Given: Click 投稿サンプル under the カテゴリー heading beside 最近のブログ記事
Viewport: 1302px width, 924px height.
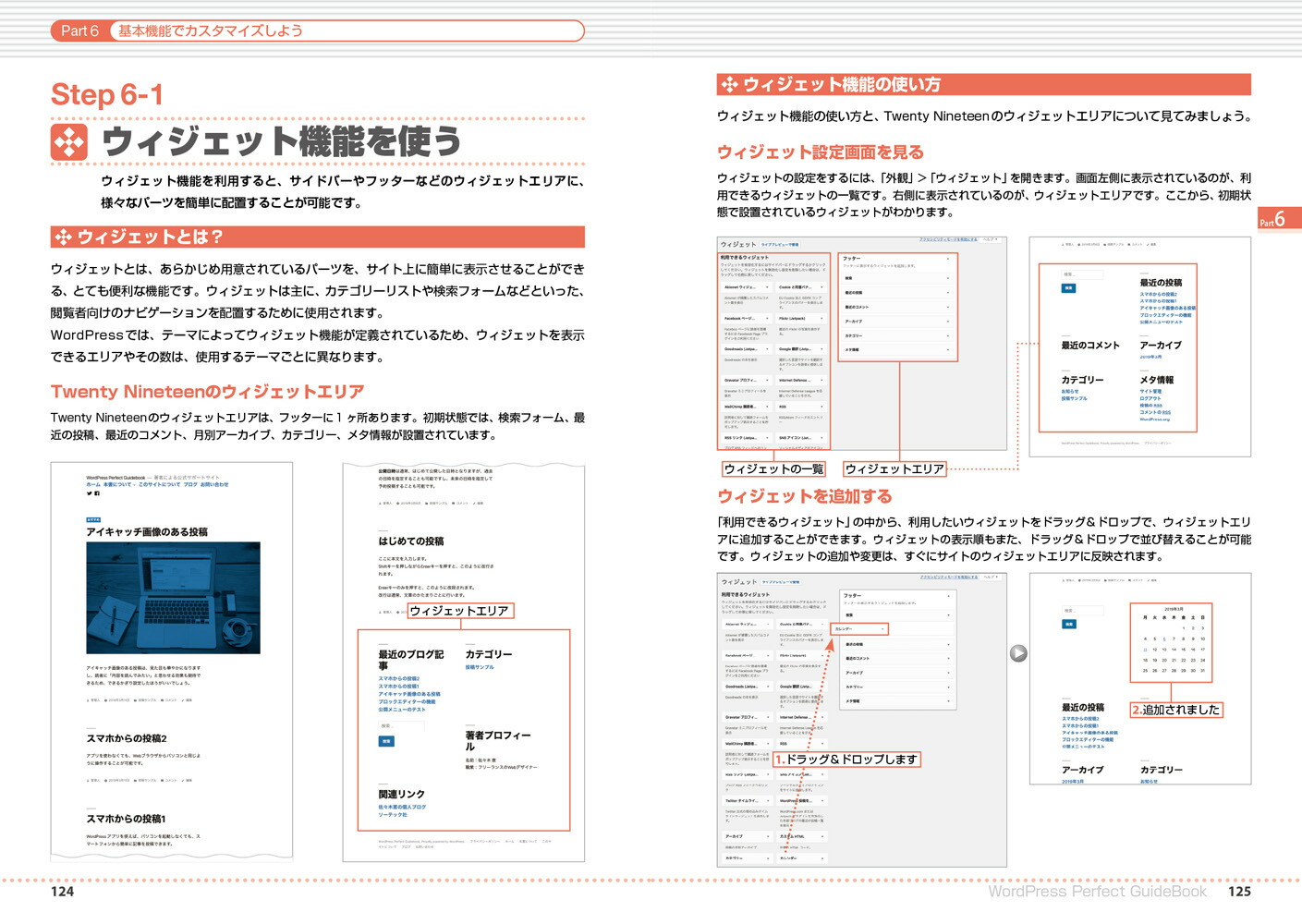Looking at the screenshot, I should (480, 667).
